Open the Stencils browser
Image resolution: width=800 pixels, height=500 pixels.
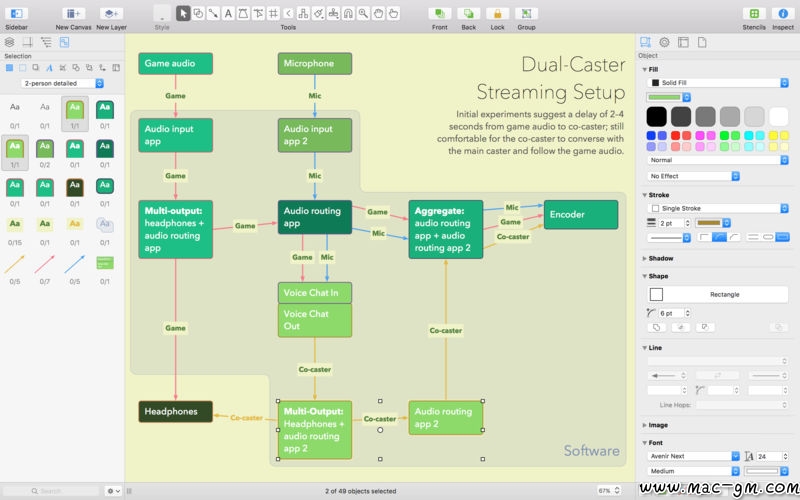[754, 14]
